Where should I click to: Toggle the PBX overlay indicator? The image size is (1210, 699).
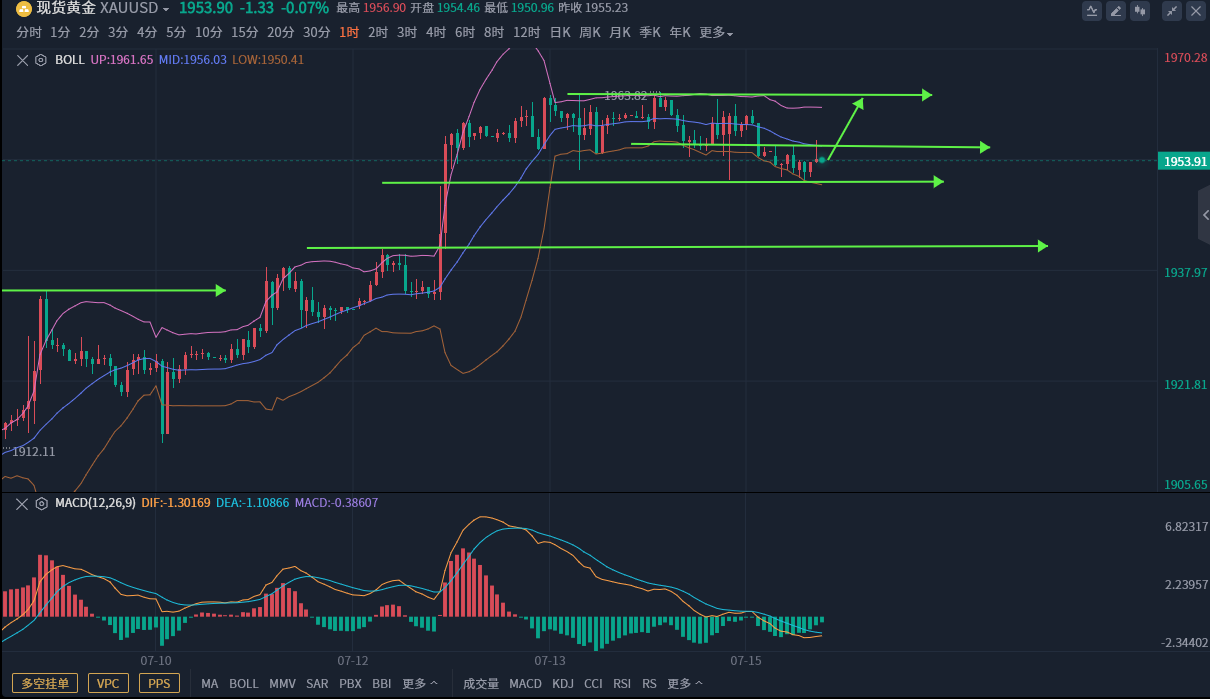[350, 684]
